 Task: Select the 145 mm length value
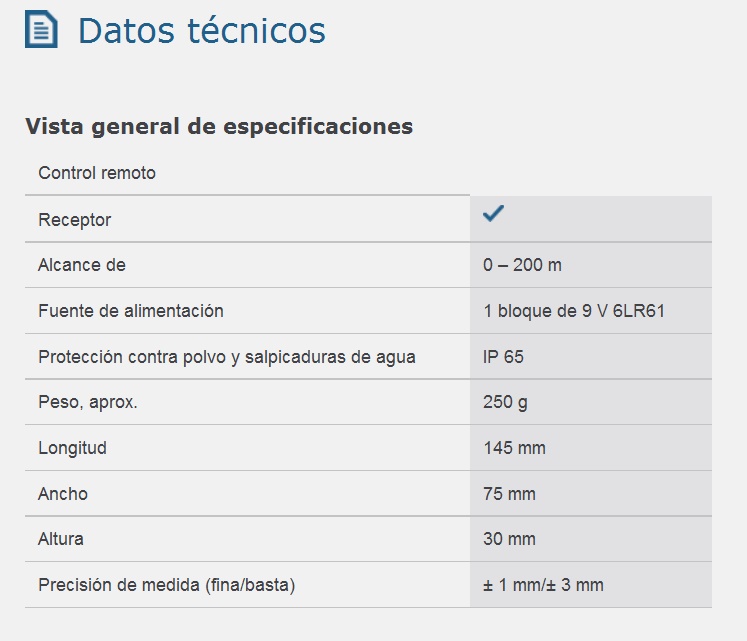[514, 448]
